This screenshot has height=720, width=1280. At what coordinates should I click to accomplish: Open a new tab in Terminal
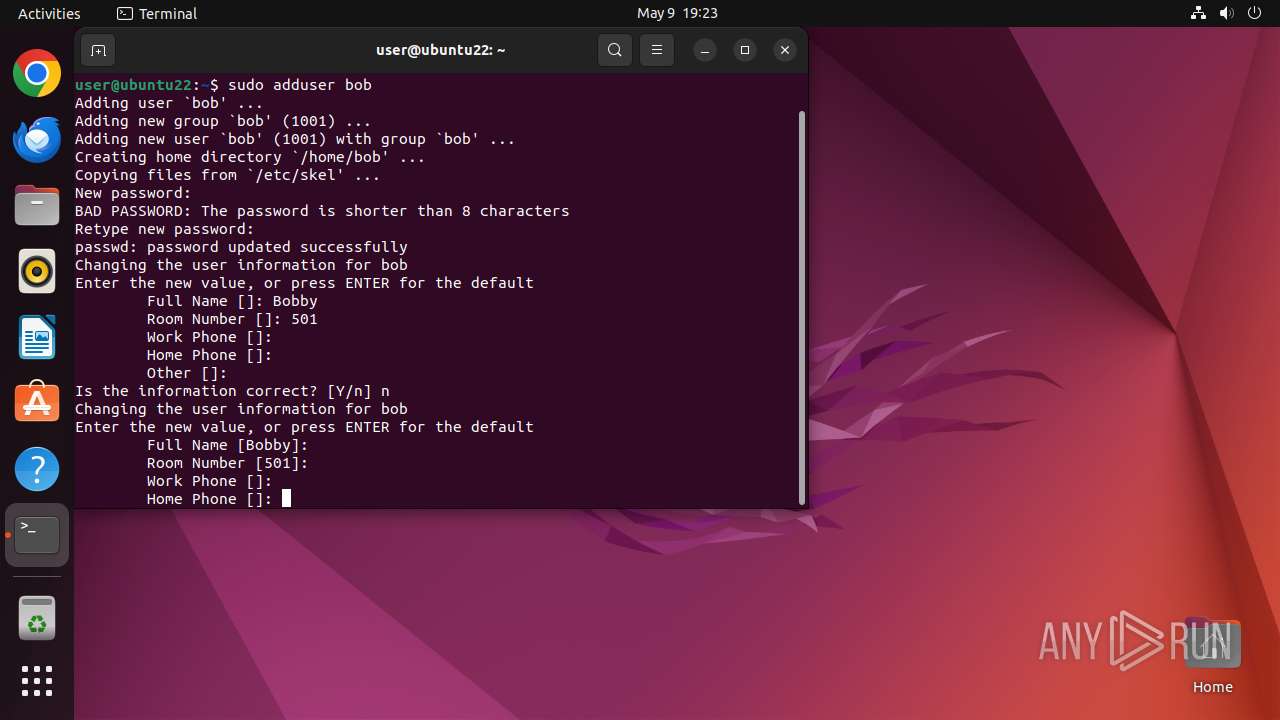(x=98, y=50)
